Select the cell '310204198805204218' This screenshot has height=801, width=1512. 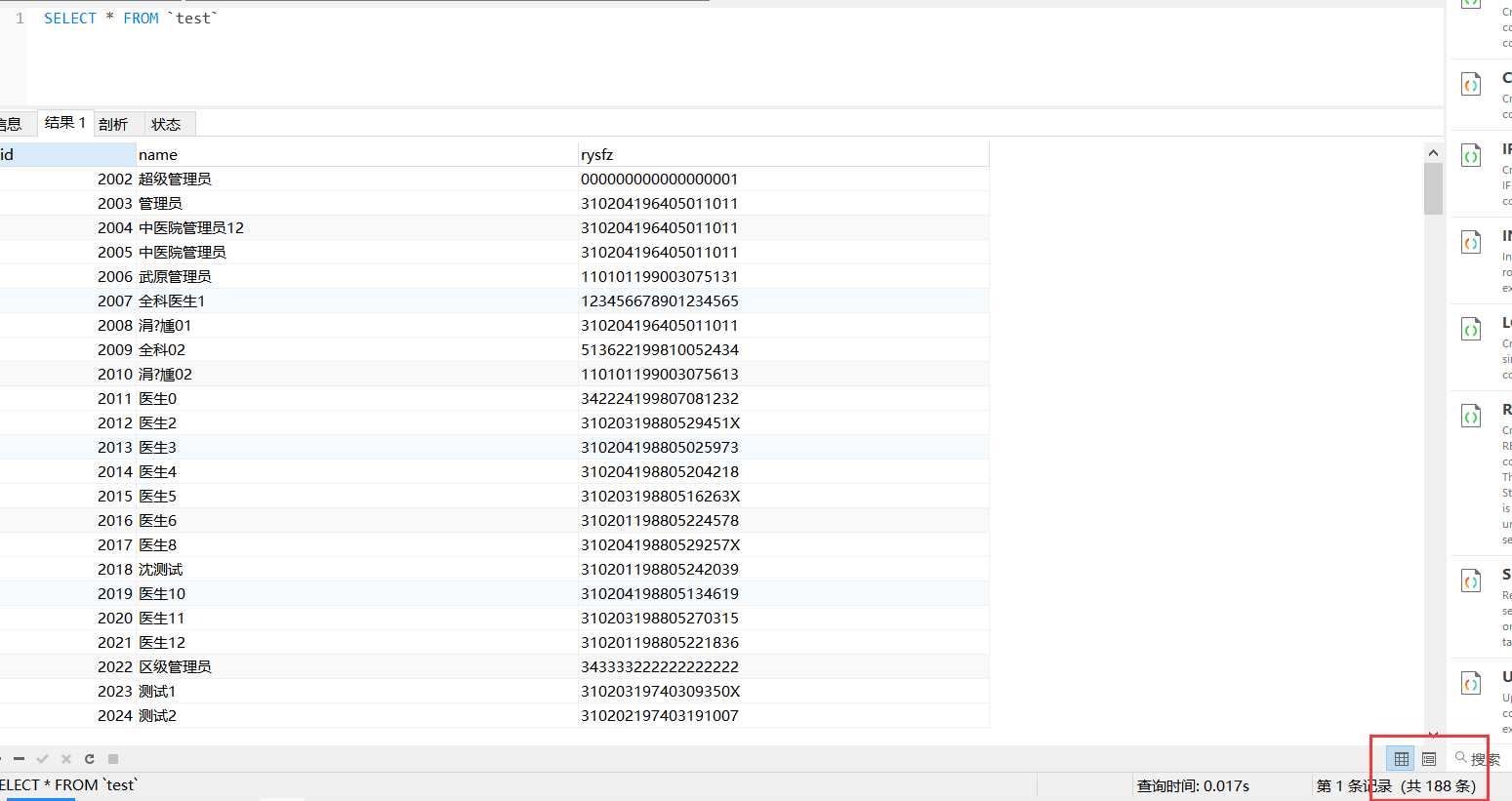(784, 471)
